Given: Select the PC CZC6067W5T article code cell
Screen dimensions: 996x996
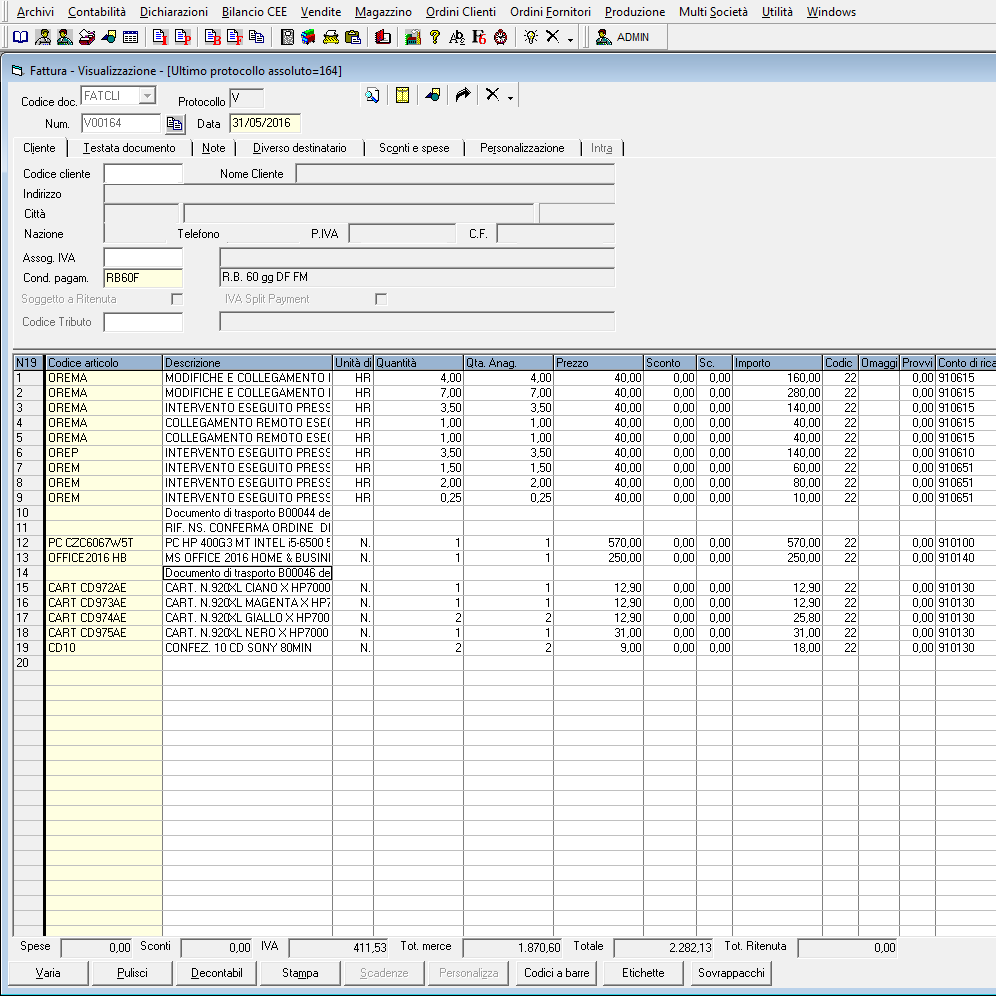Looking at the screenshot, I should [104, 543].
